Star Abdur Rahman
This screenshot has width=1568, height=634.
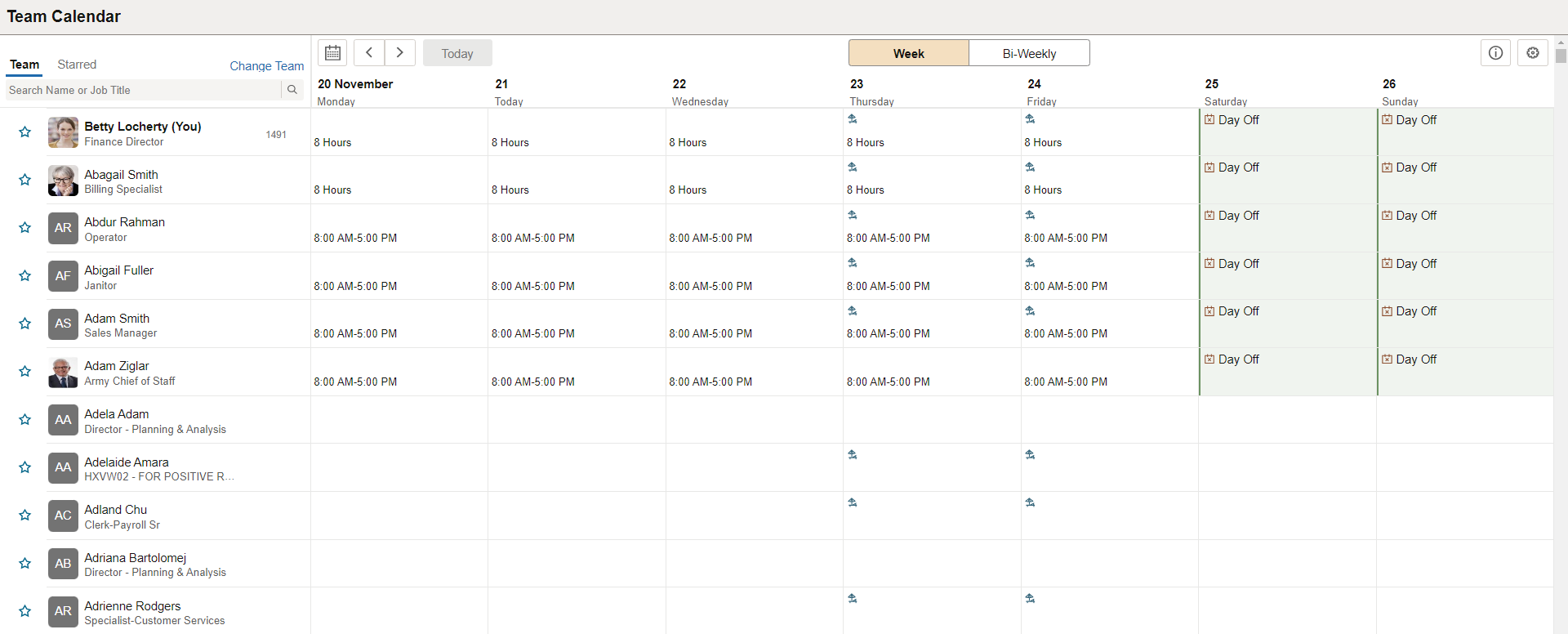point(25,228)
